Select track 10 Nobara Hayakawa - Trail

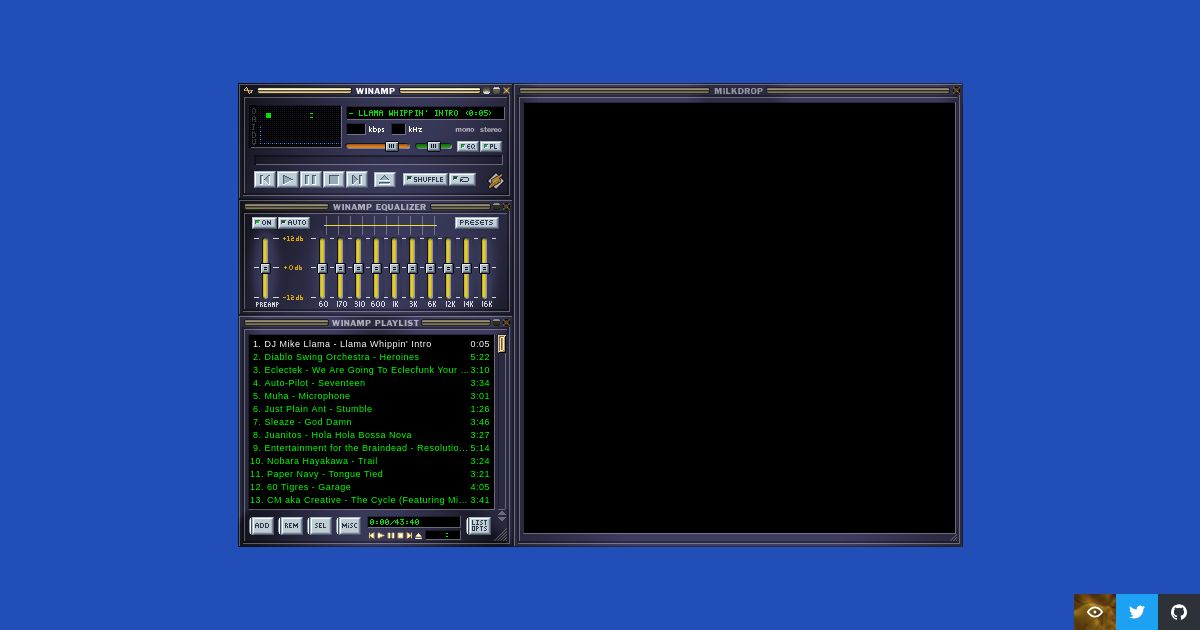click(x=371, y=461)
